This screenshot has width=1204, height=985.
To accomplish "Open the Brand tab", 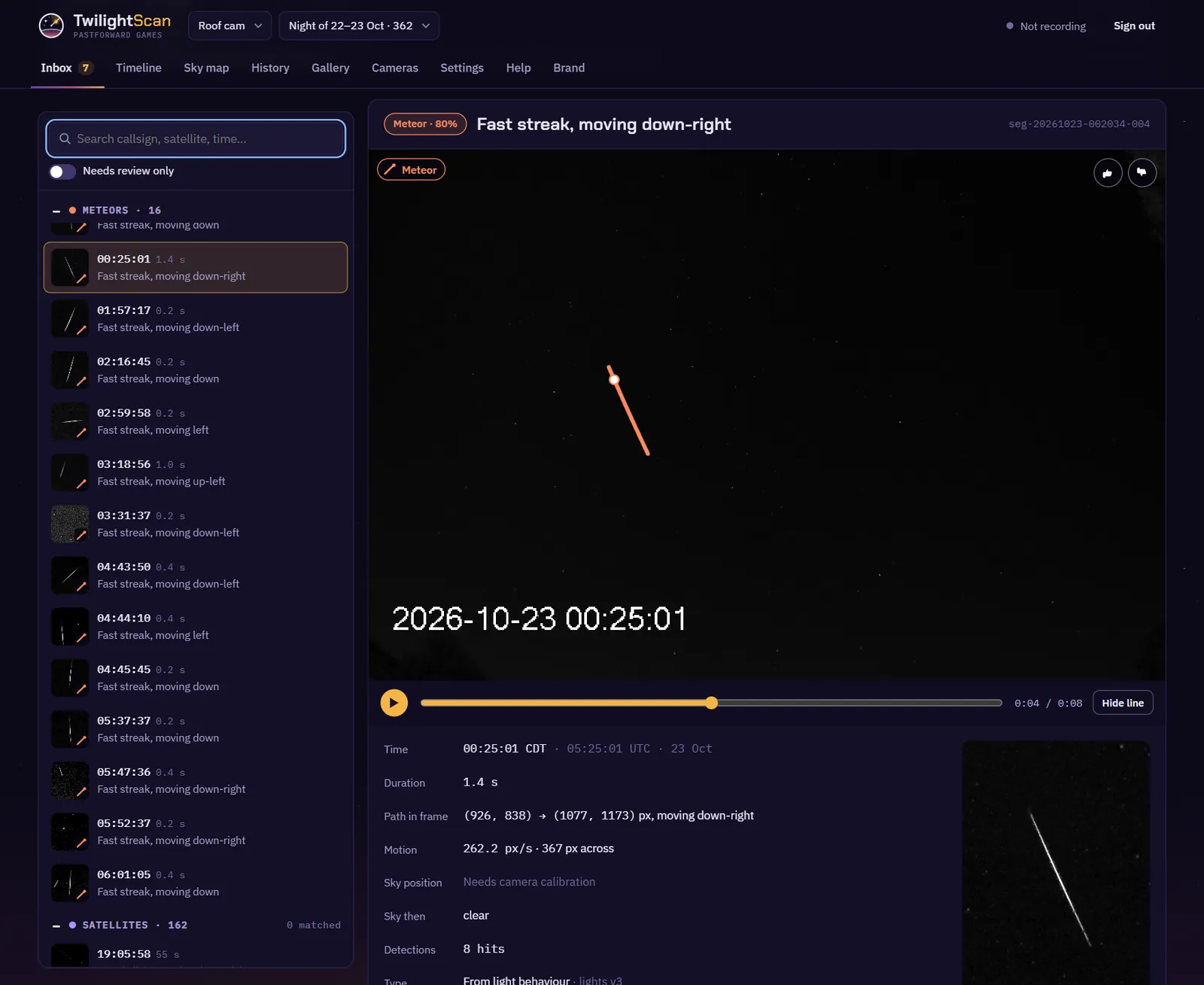I will coord(569,68).
